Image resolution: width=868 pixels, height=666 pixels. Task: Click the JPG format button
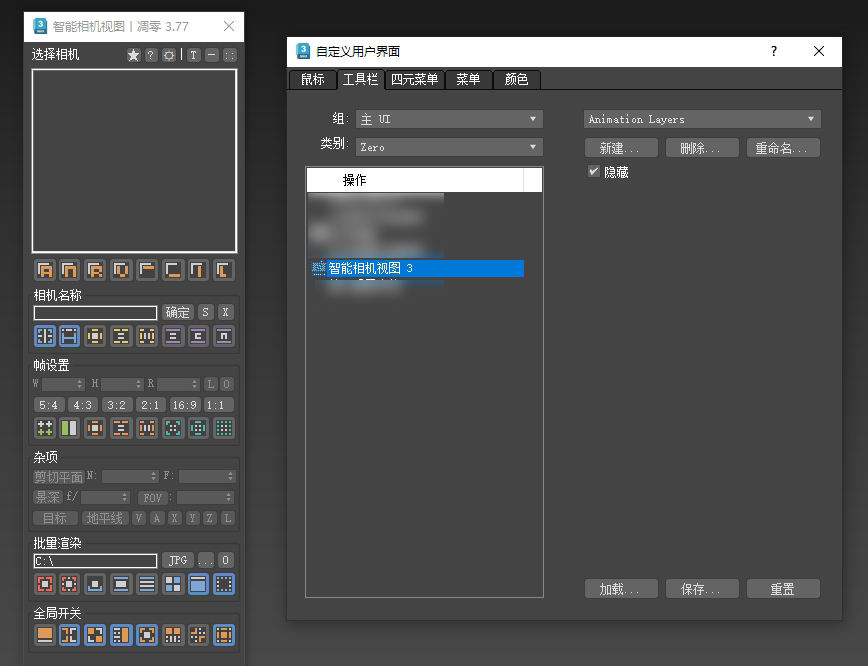click(x=178, y=560)
